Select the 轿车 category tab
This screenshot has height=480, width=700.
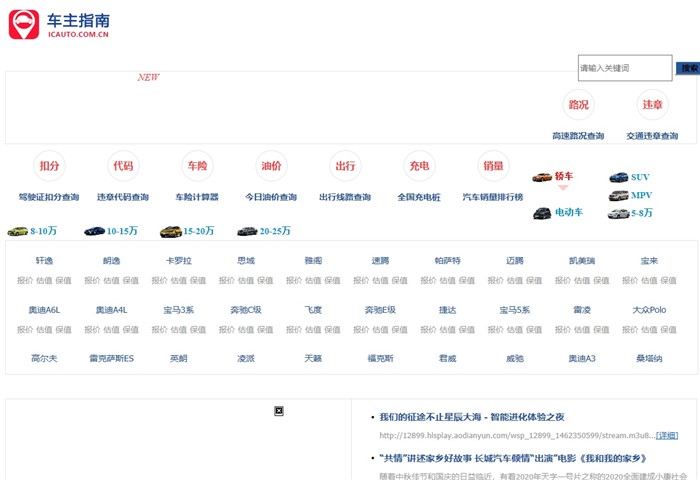(564, 176)
